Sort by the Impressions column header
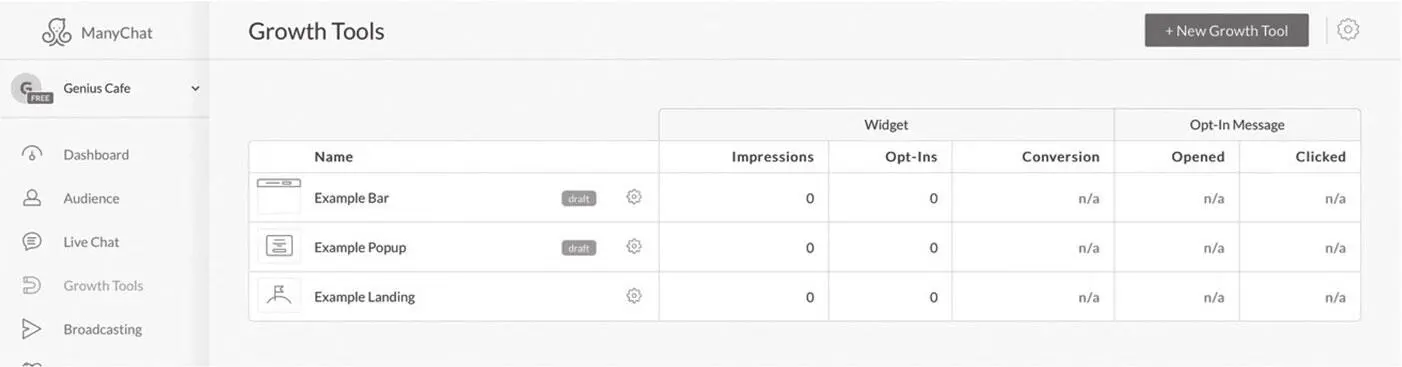 (x=772, y=156)
